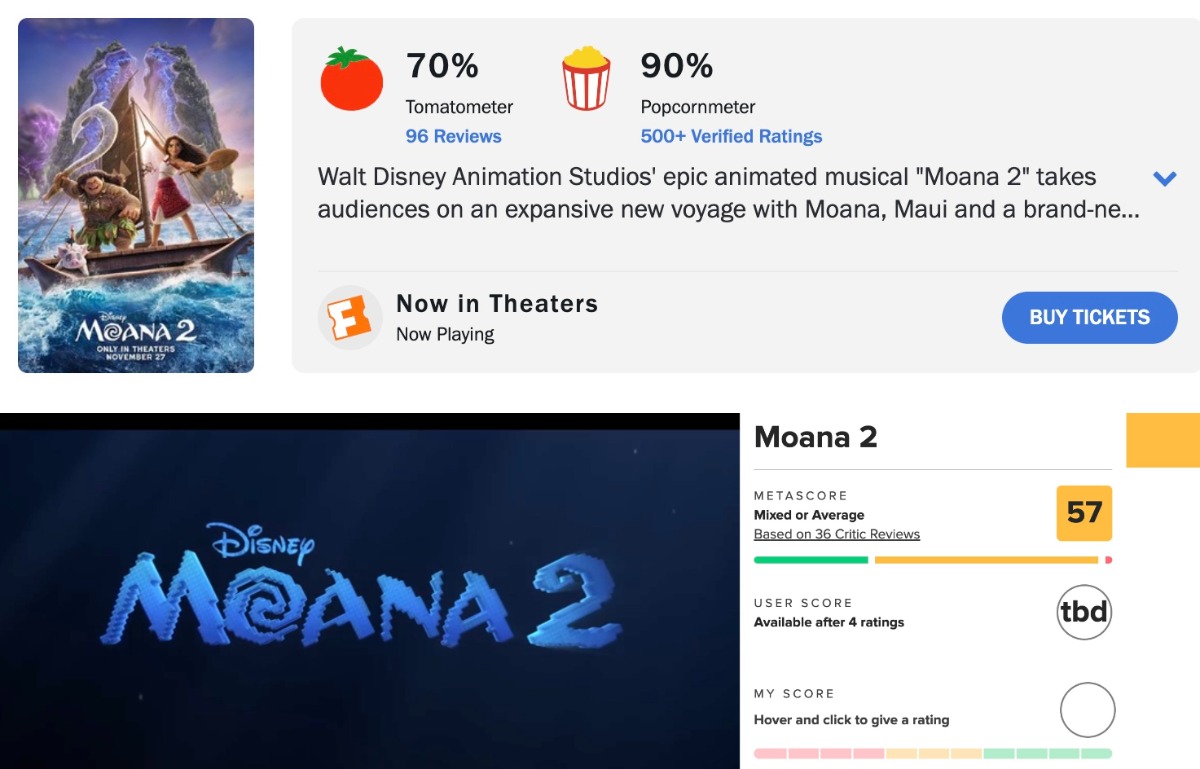Click the empty My Score circle
This screenshot has height=769, width=1200.
coord(1087,710)
